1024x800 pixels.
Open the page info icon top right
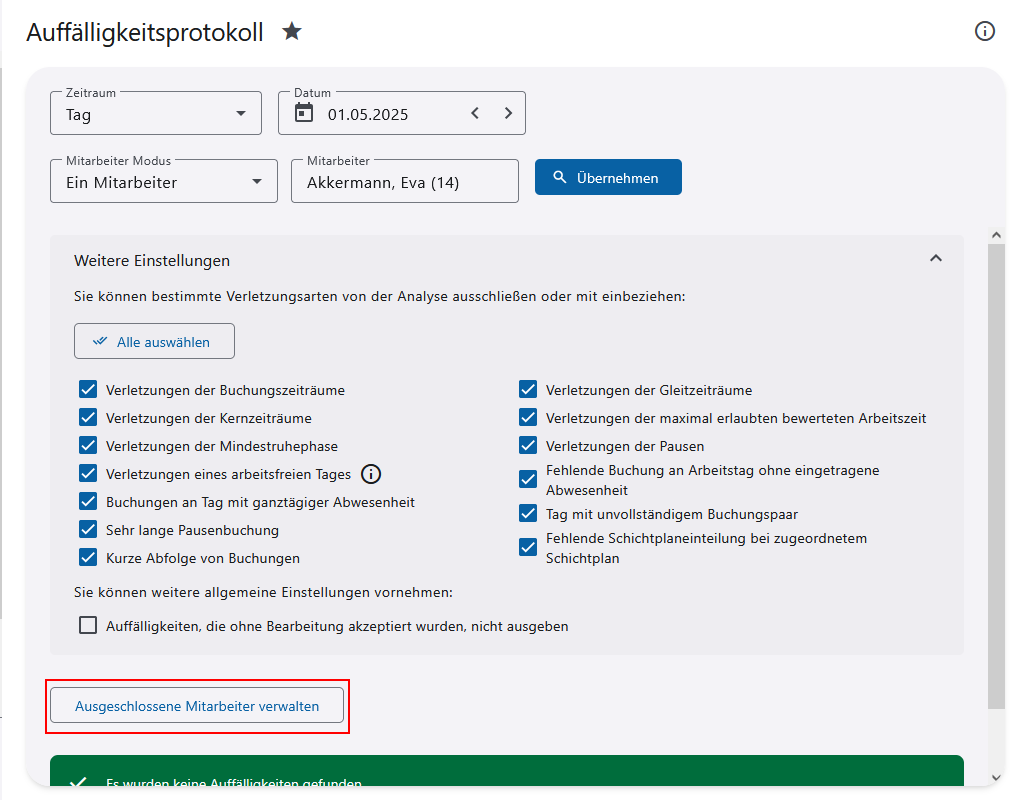(985, 31)
